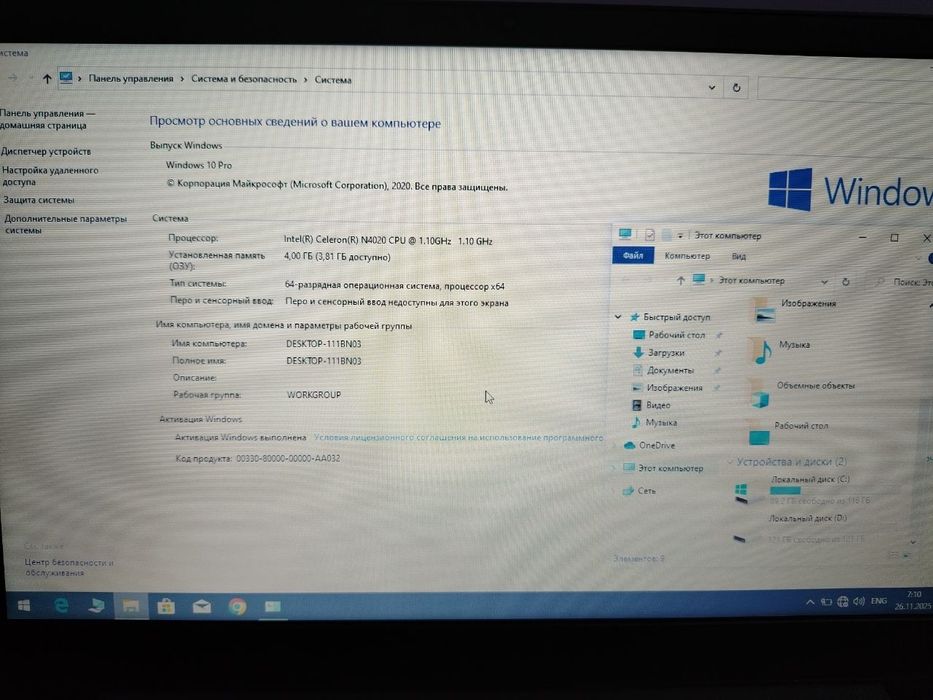Click the WORKGROUP value
The height and width of the screenshot is (700, 933).
[x=314, y=395]
